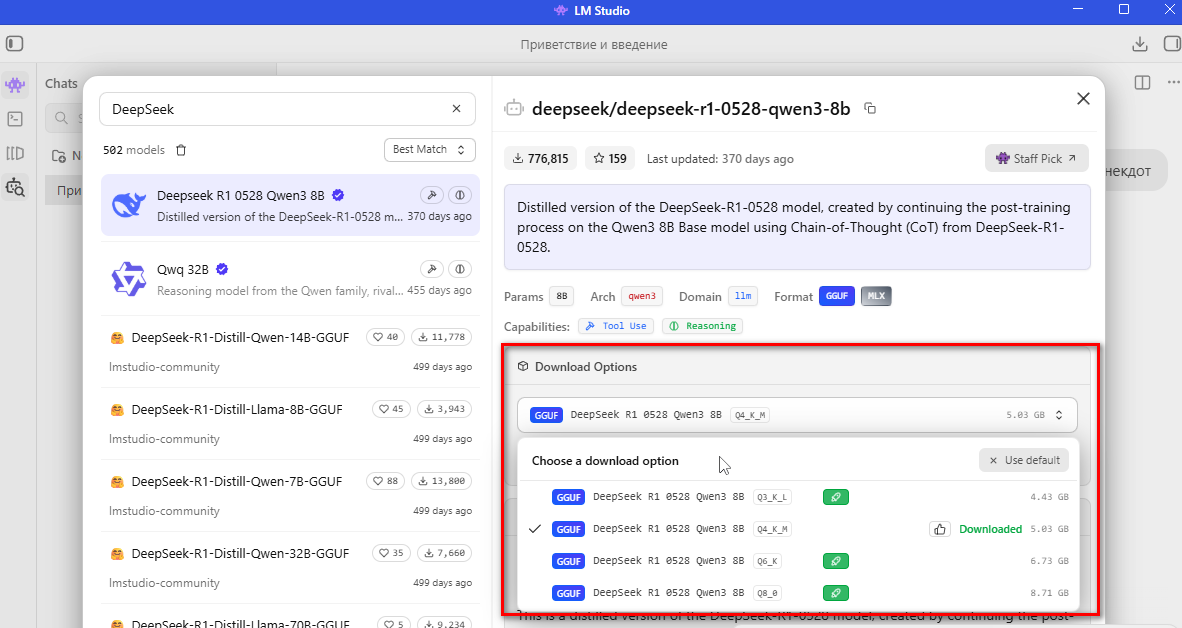Image resolution: width=1182 pixels, height=628 pixels.
Task: Open DeepSeek-R1-Distill-Qwen-7B-GGUF result
Action: (x=290, y=495)
